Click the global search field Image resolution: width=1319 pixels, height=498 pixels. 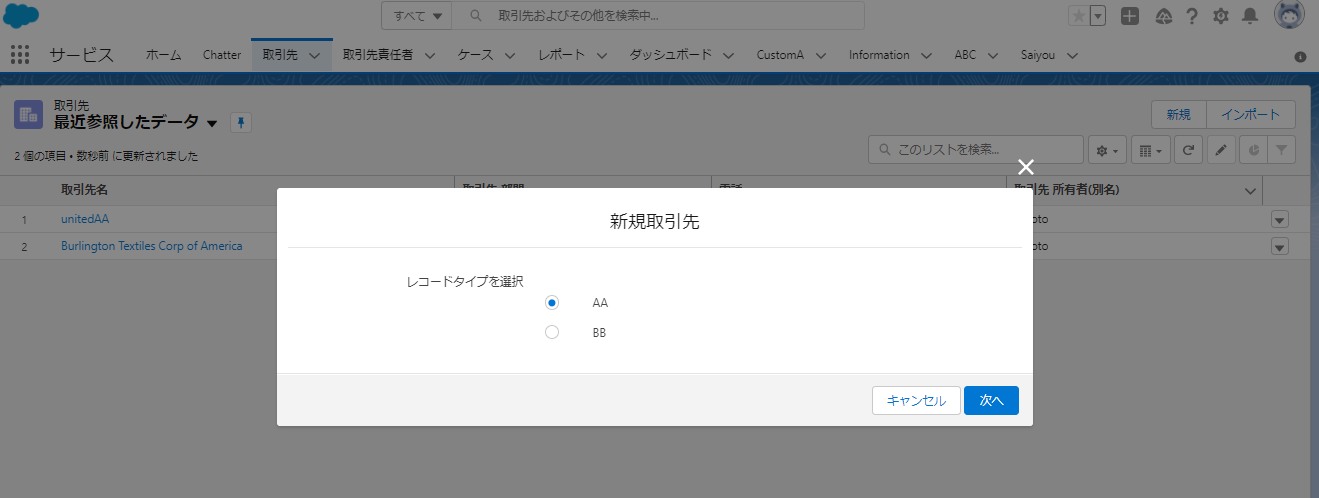(x=658, y=16)
